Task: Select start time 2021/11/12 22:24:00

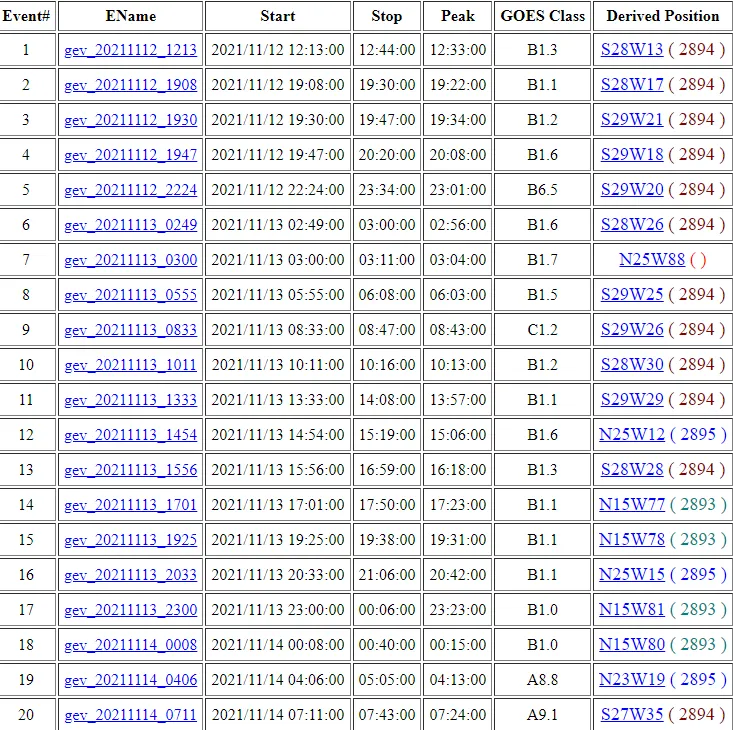Action: pyautogui.click(x=278, y=190)
